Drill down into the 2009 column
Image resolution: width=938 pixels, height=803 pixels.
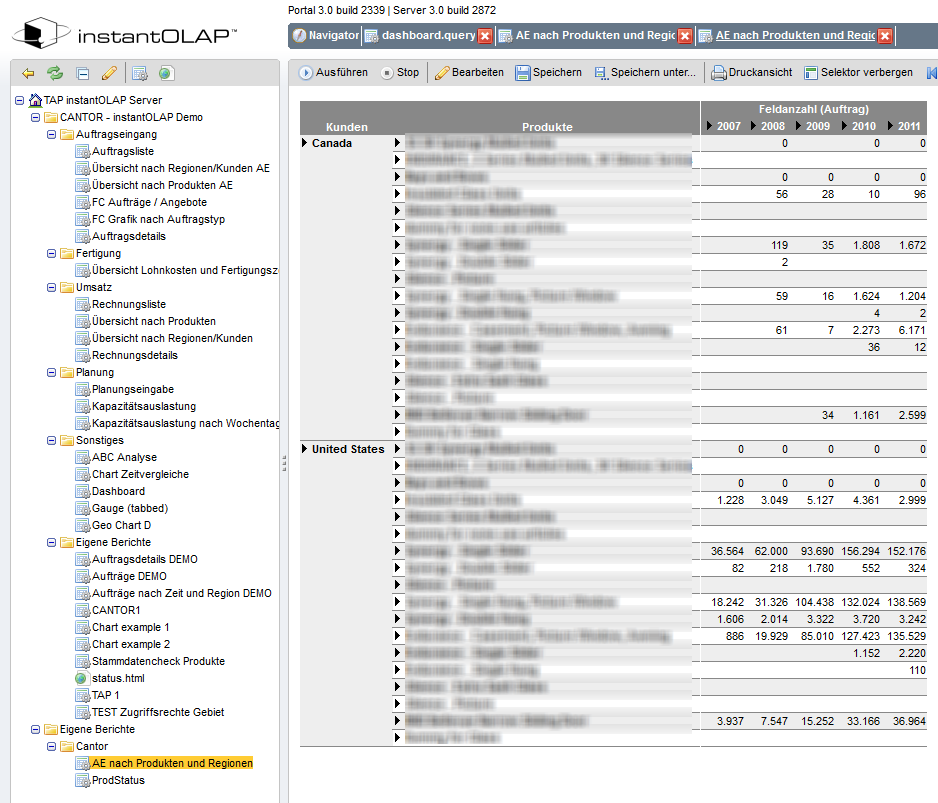click(x=798, y=126)
